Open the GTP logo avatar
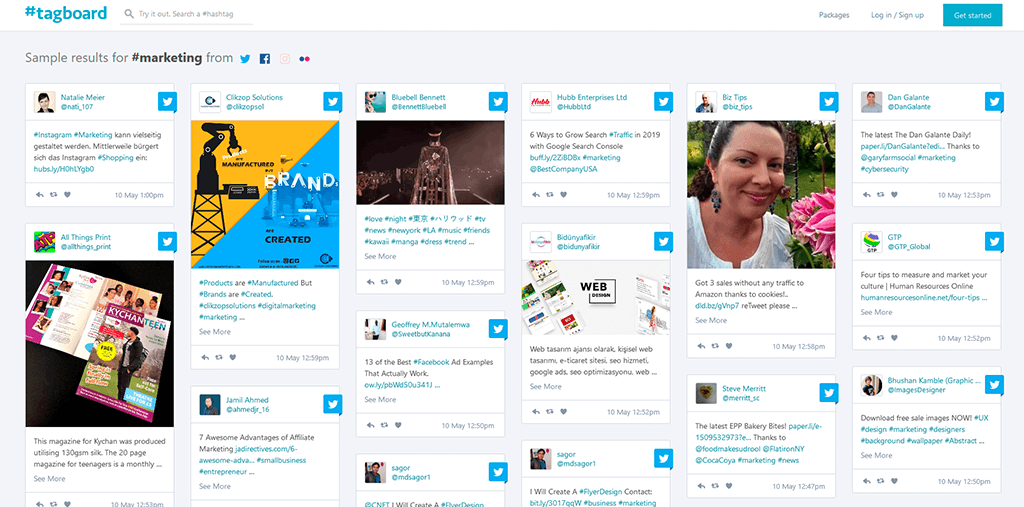The height and width of the screenshot is (507, 1024). 871,242
